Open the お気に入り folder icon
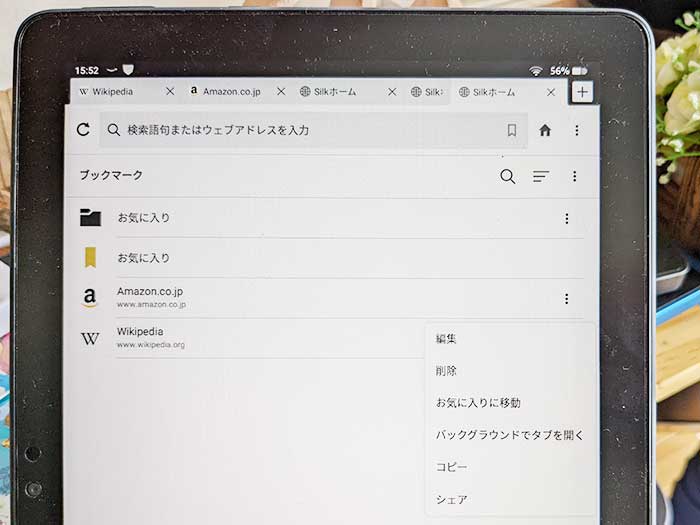Screen dimensions: 700x525 (x=90, y=217)
